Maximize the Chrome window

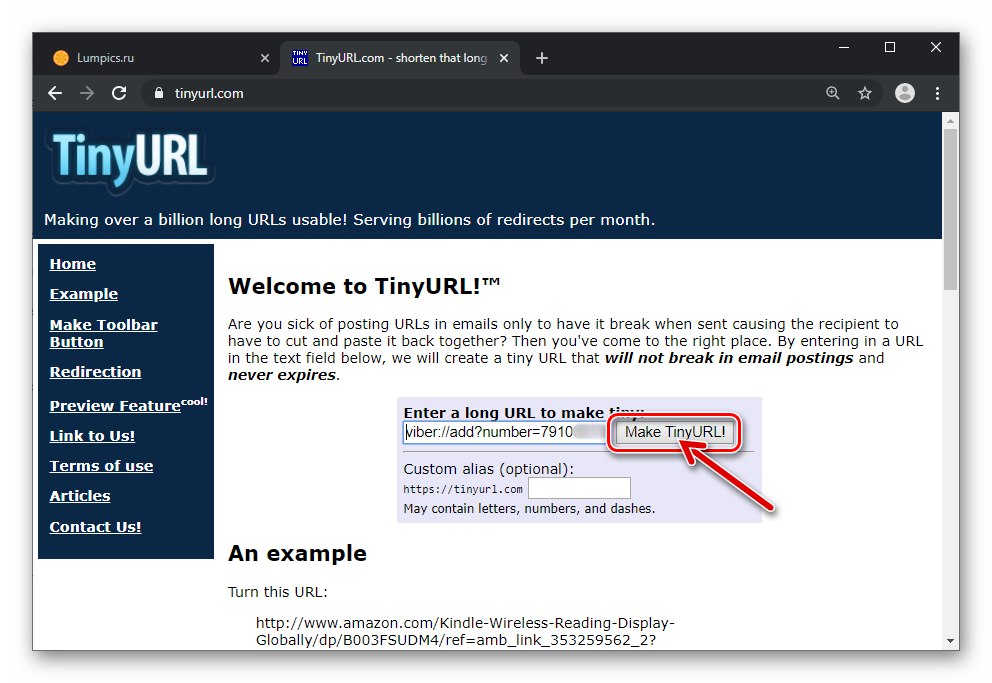tap(890, 47)
